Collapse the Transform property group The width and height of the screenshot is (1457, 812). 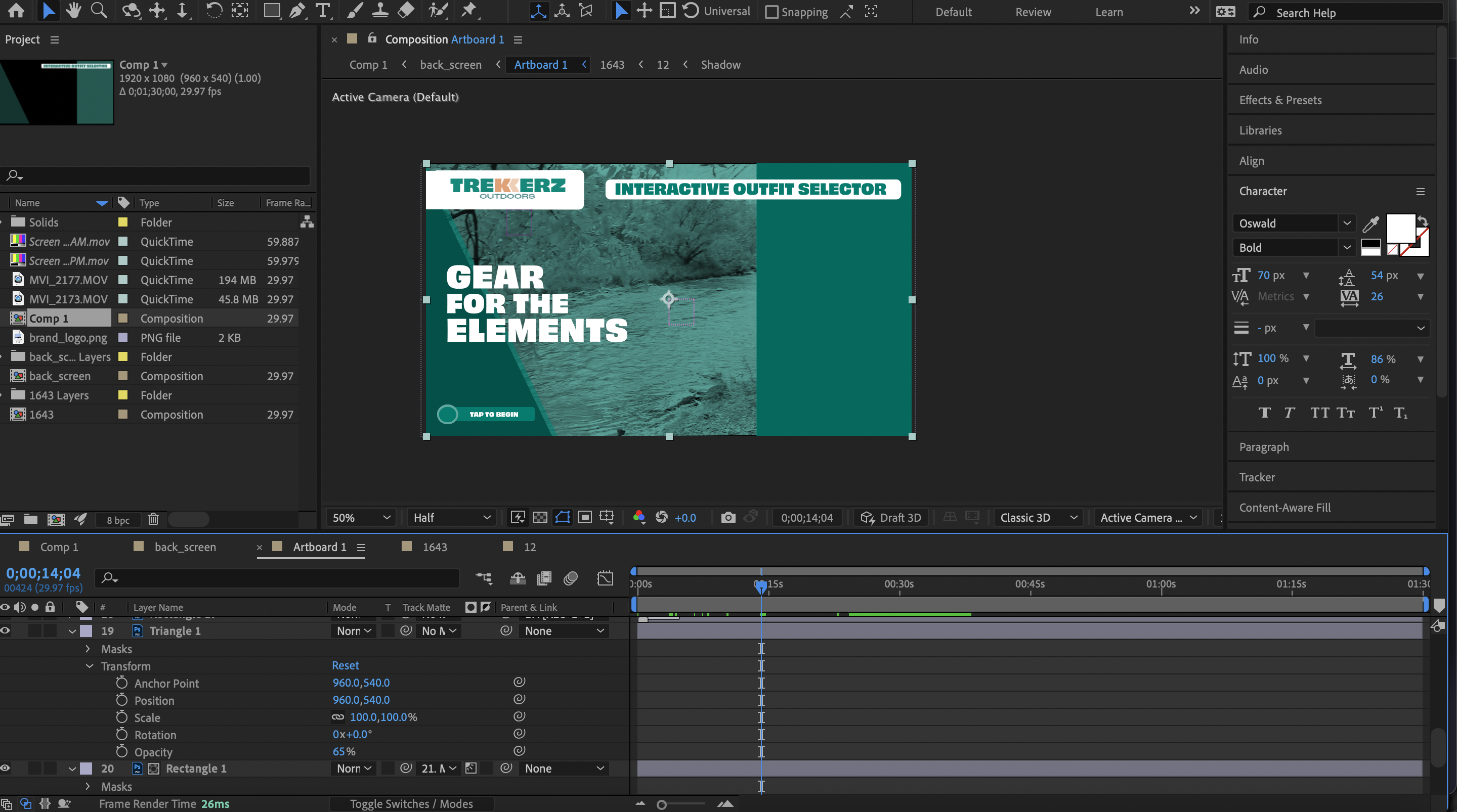point(90,666)
